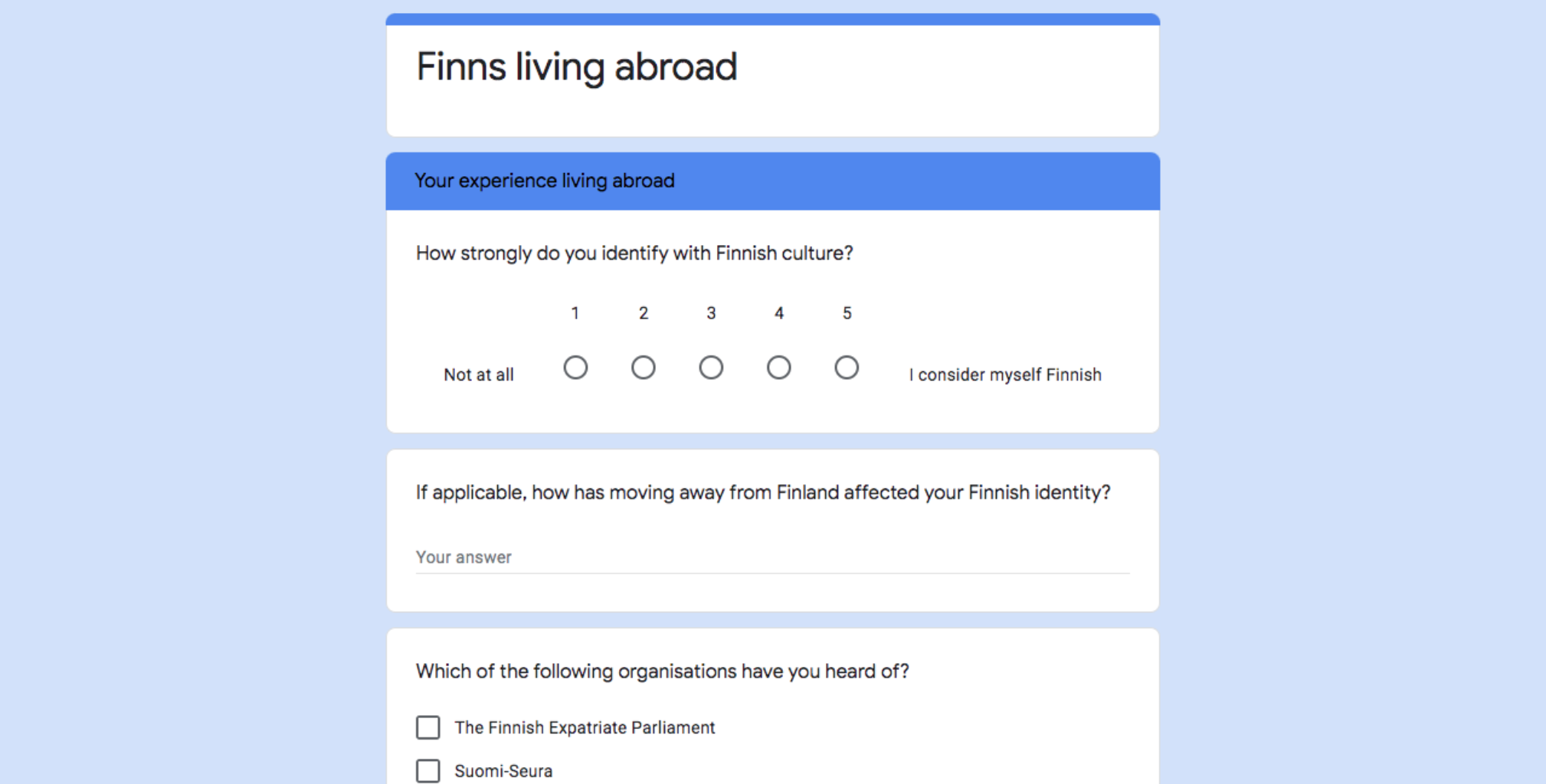This screenshot has height=784, width=1546.
Task: Check the Finnish Expatriate Parliament checkbox
Action: 428,727
